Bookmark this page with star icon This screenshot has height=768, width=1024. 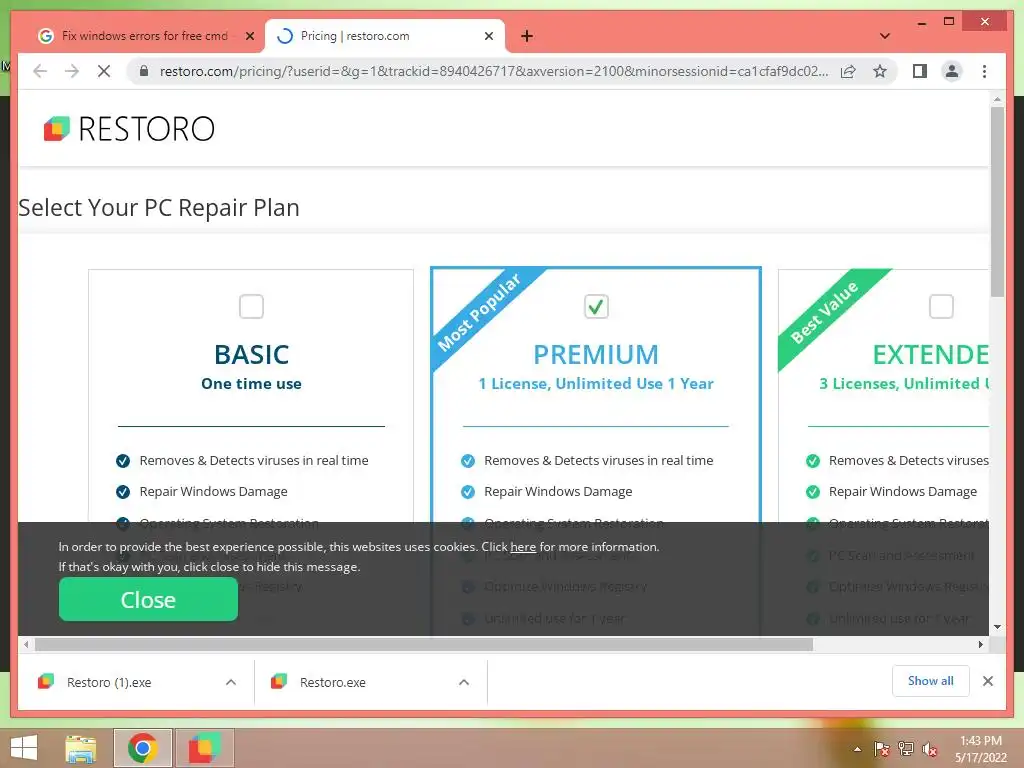point(880,71)
